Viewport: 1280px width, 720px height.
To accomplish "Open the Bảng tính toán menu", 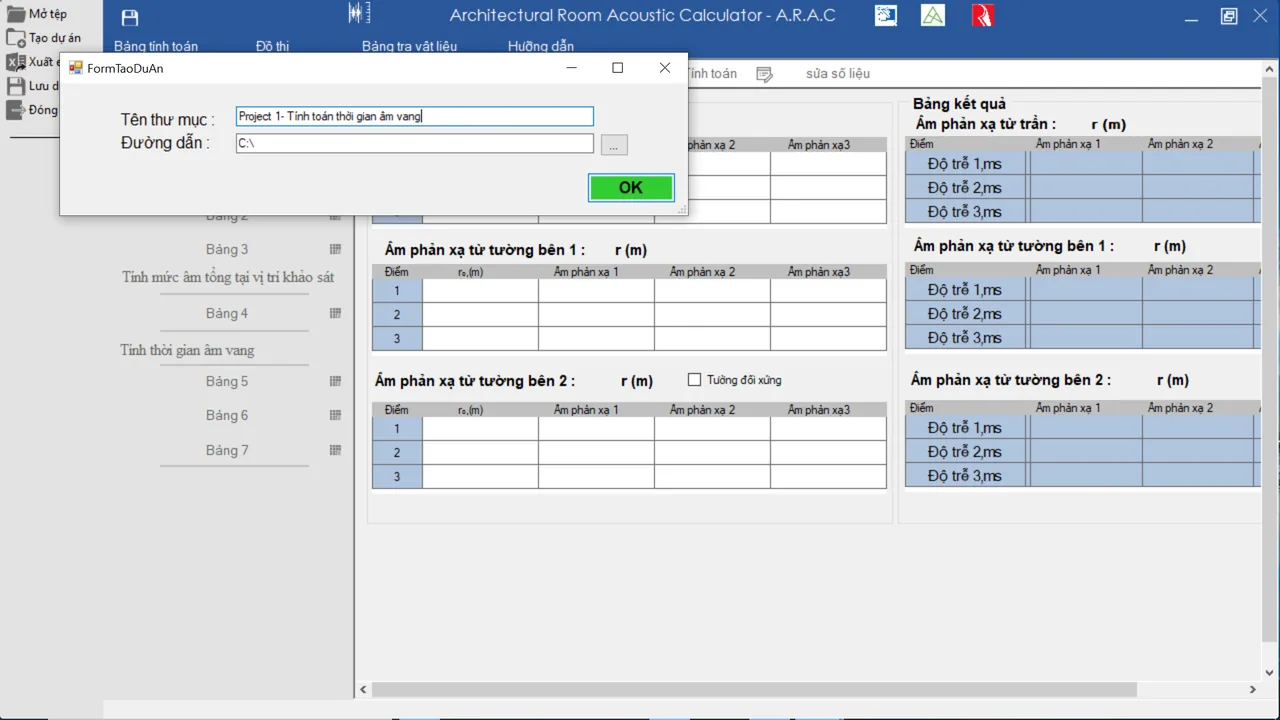I will (156, 47).
